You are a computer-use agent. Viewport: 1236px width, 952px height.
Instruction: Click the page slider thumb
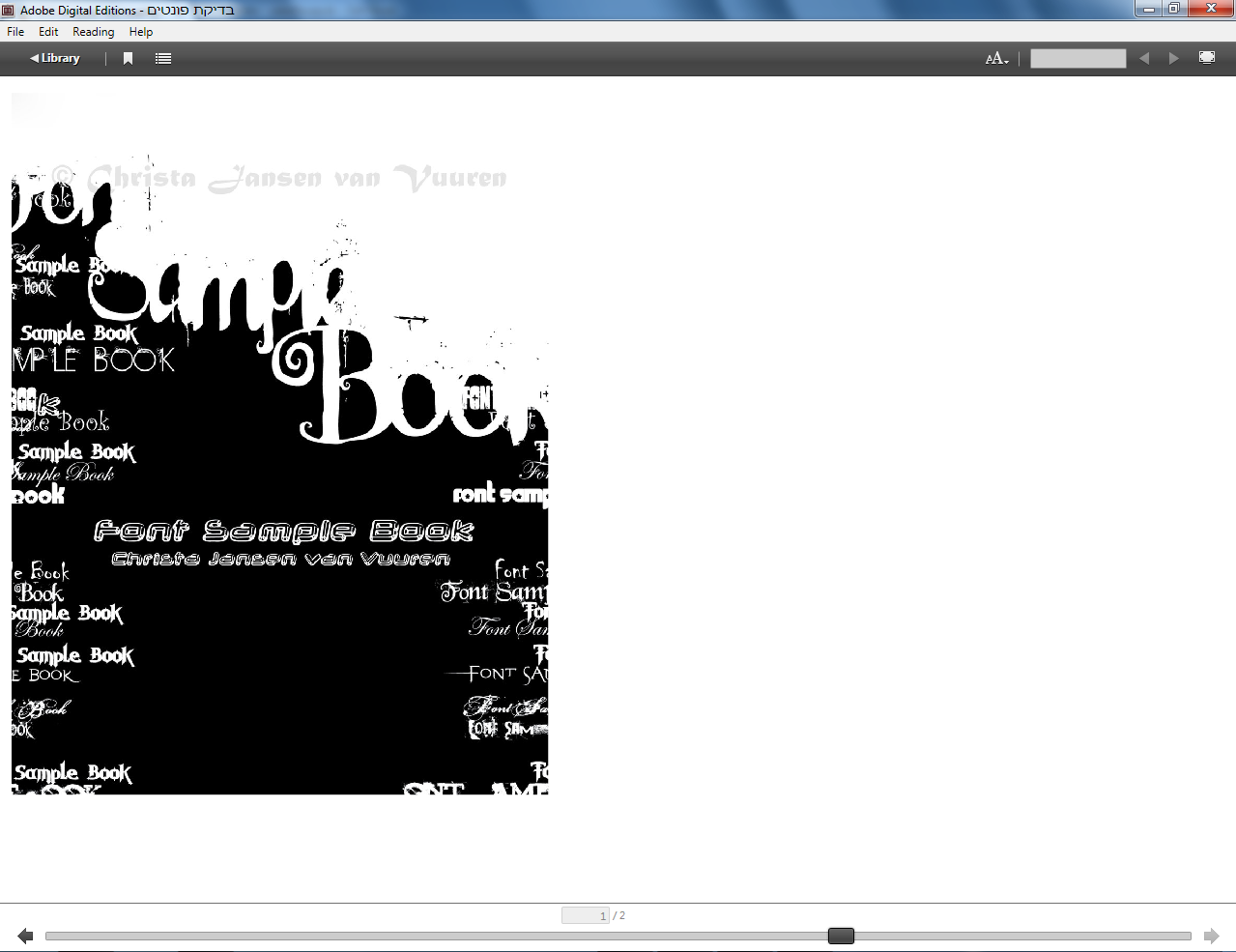click(x=841, y=936)
